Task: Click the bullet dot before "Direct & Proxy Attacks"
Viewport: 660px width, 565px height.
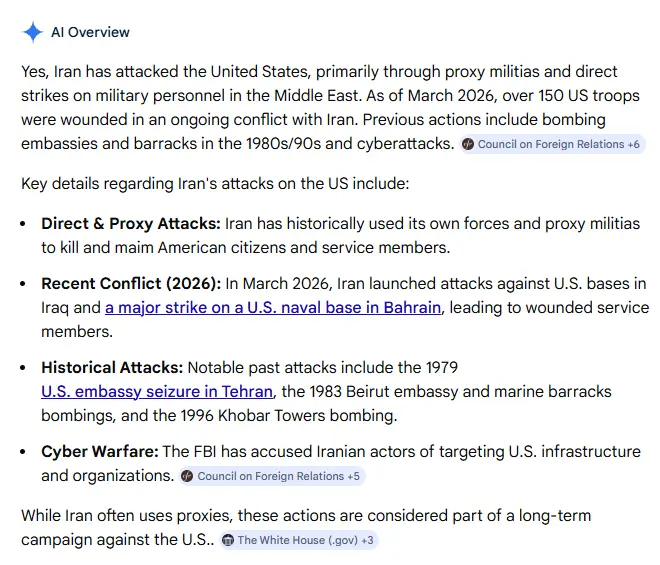Action: point(23,224)
